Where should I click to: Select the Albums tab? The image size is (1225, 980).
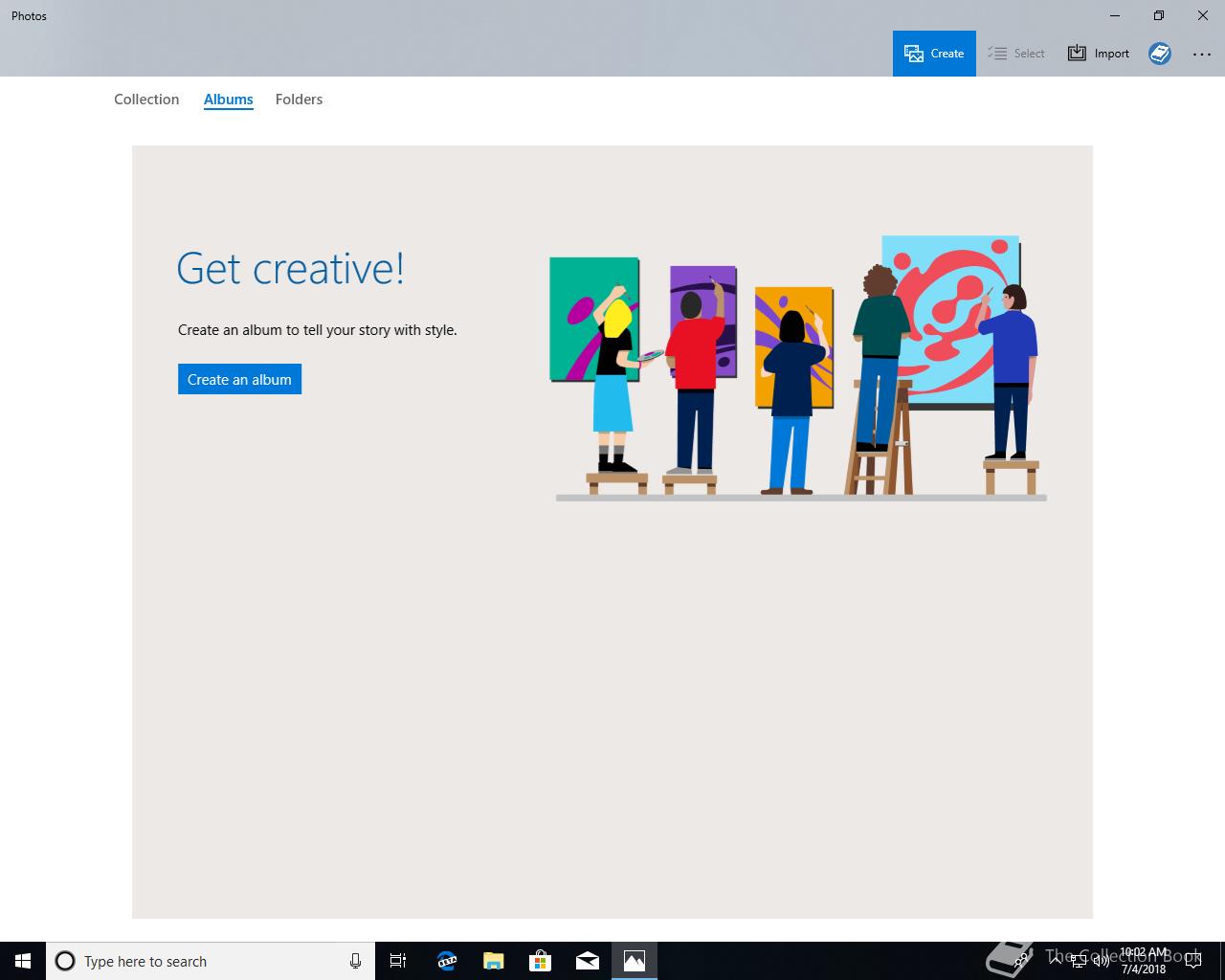229,100
